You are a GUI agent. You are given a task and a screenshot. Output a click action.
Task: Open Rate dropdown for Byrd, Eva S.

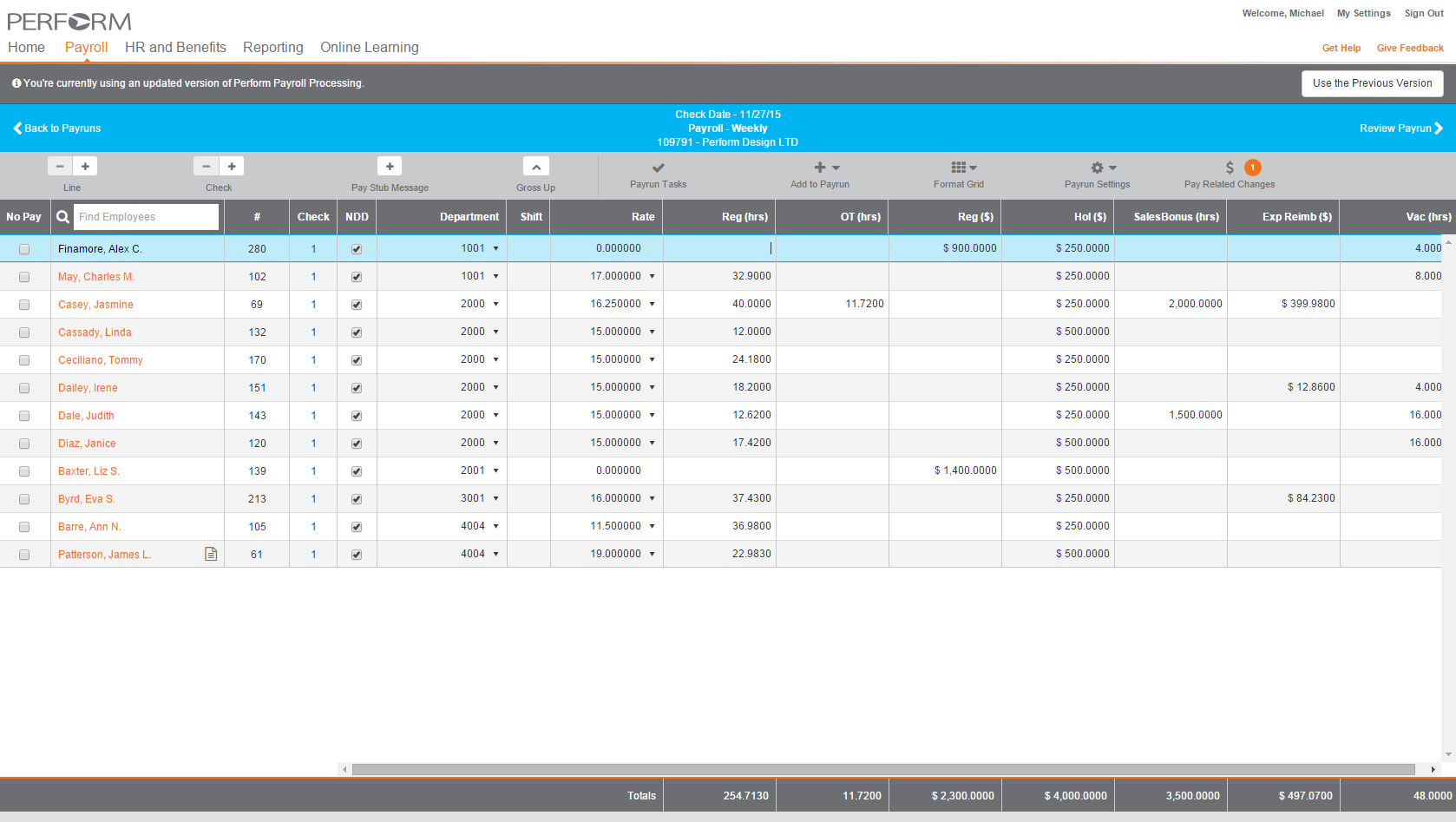click(x=652, y=498)
